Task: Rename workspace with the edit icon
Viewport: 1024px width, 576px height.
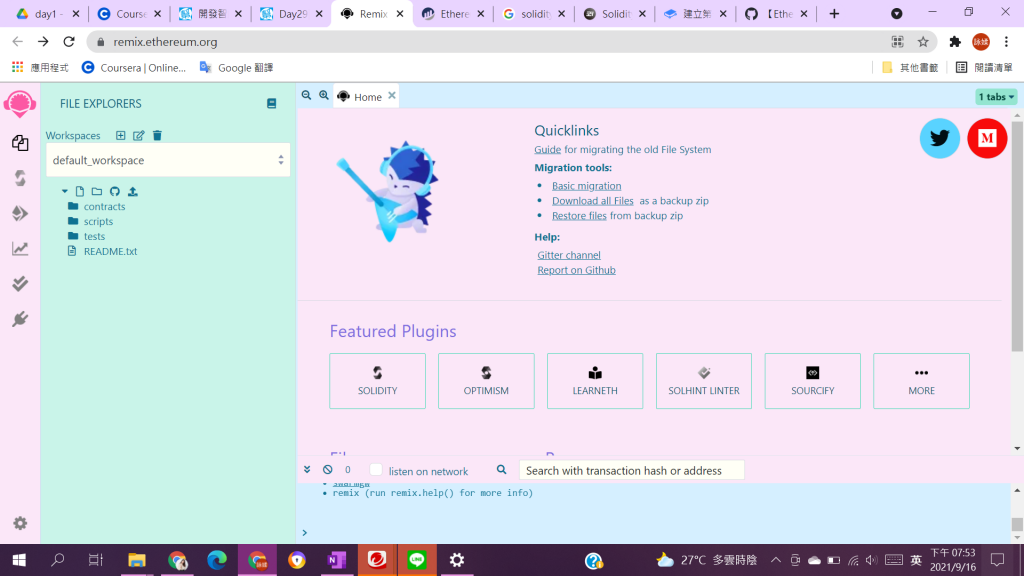Action: tap(138, 135)
